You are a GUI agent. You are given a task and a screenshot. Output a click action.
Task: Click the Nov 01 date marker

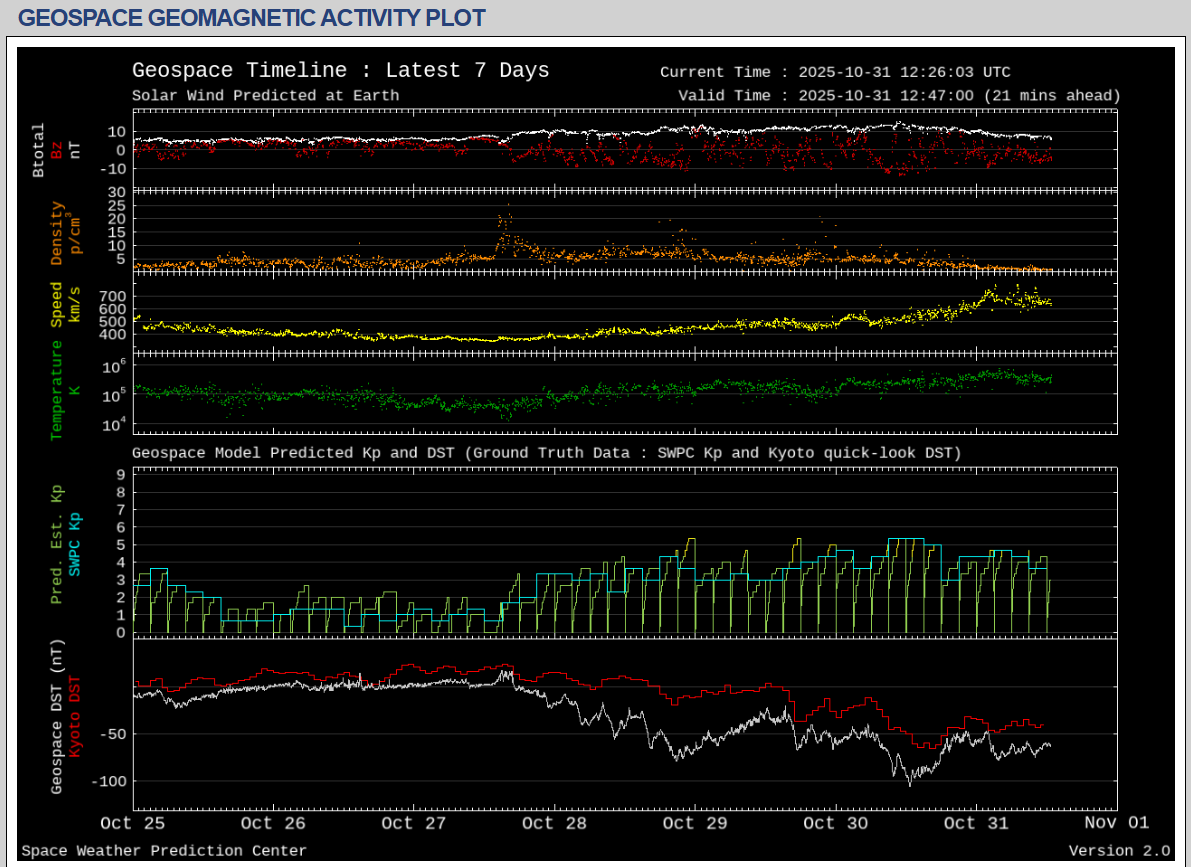tap(1116, 823)
